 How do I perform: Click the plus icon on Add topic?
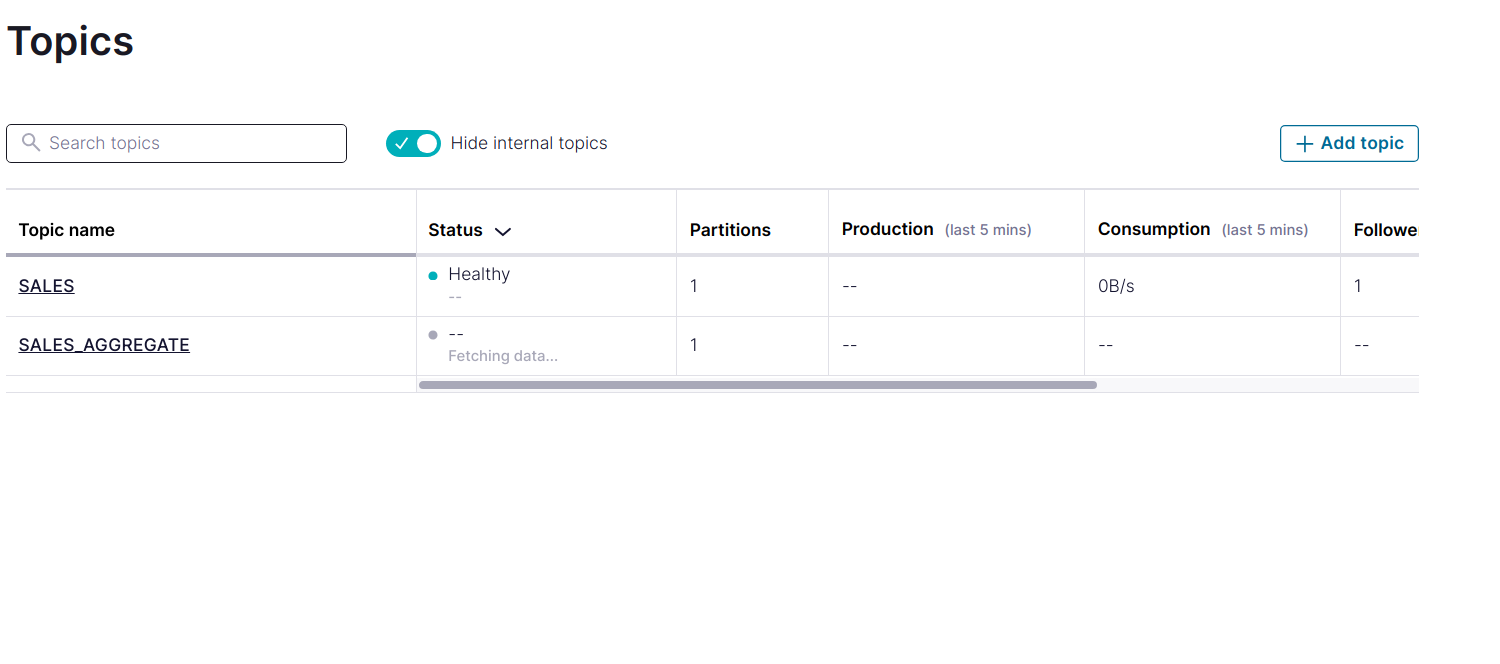point(1304,144)
